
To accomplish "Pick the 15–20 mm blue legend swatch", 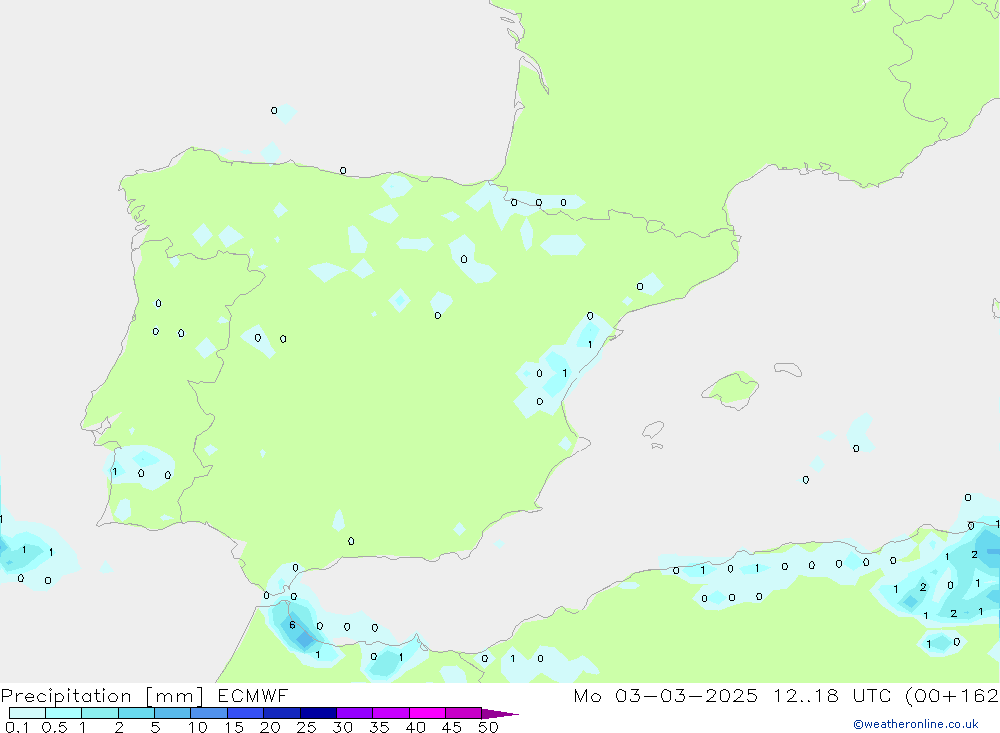I will (x=245, y=713).
